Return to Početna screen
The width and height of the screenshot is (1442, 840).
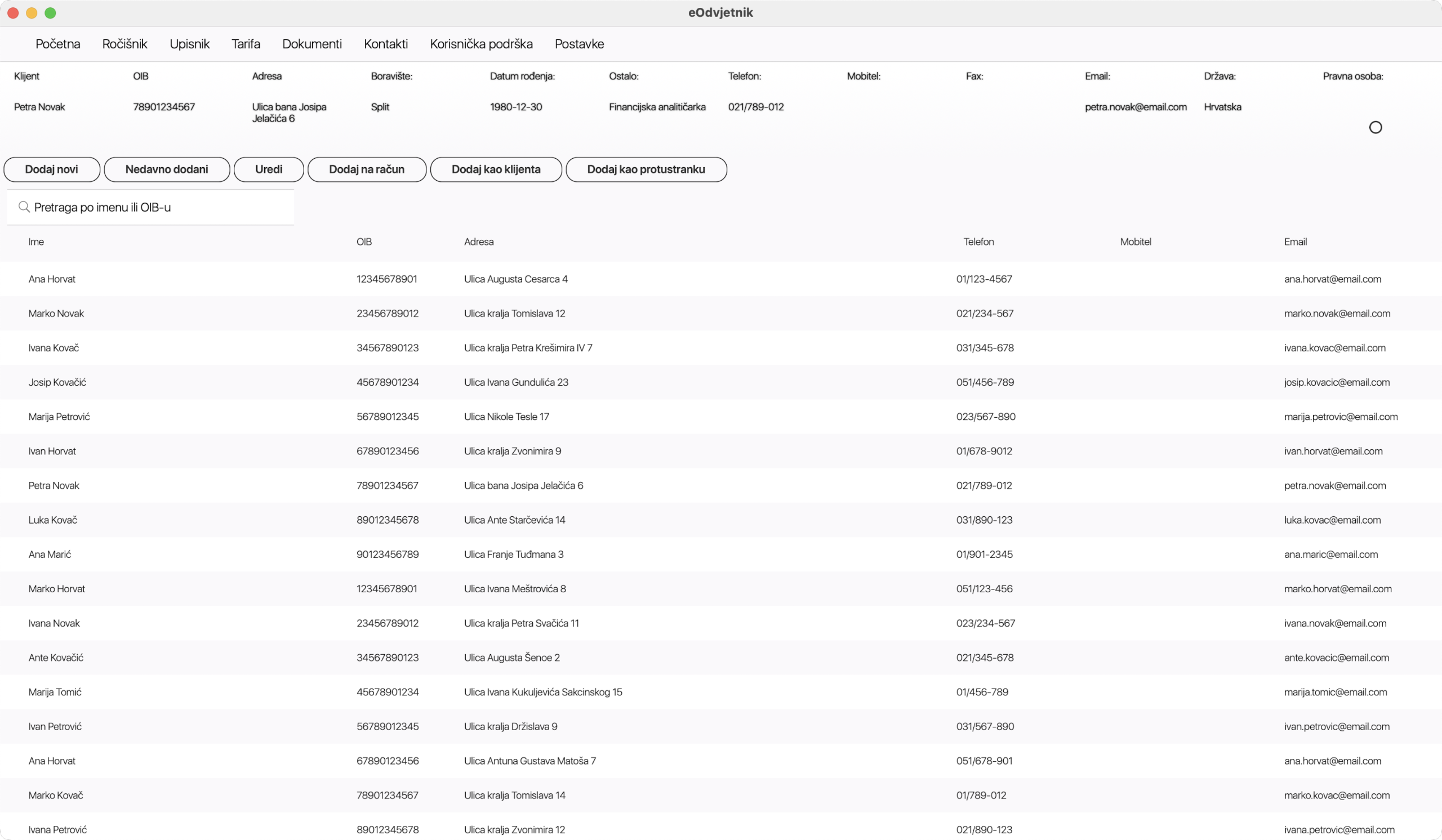tap(57, 43)
